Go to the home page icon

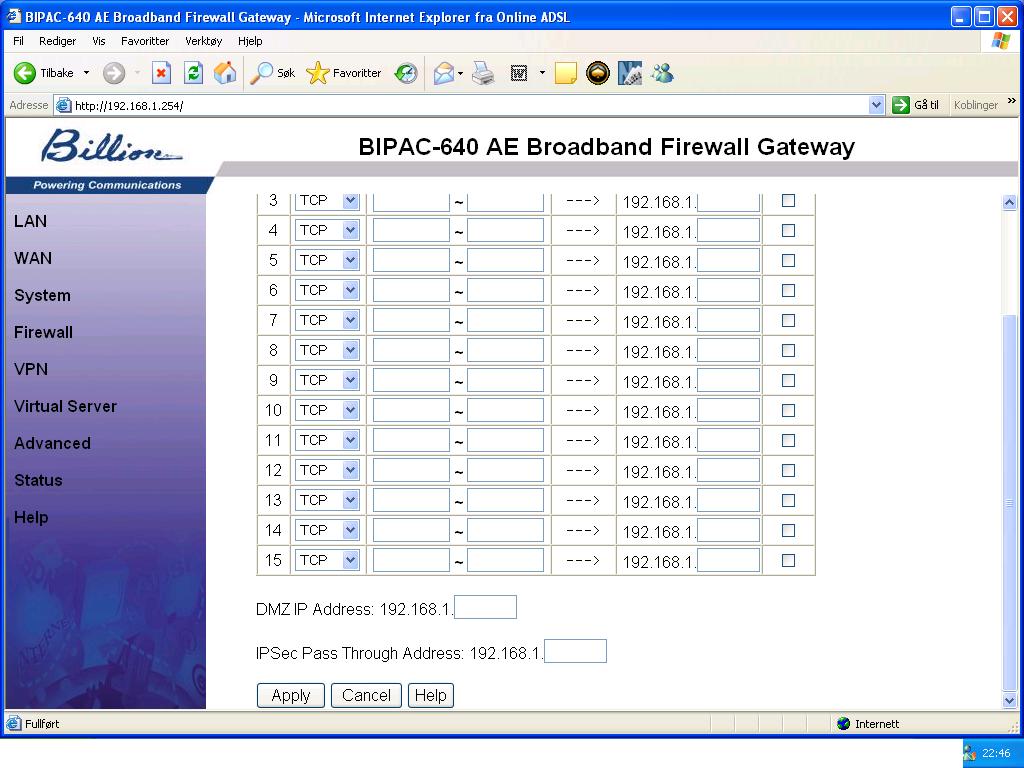(225, 73)
